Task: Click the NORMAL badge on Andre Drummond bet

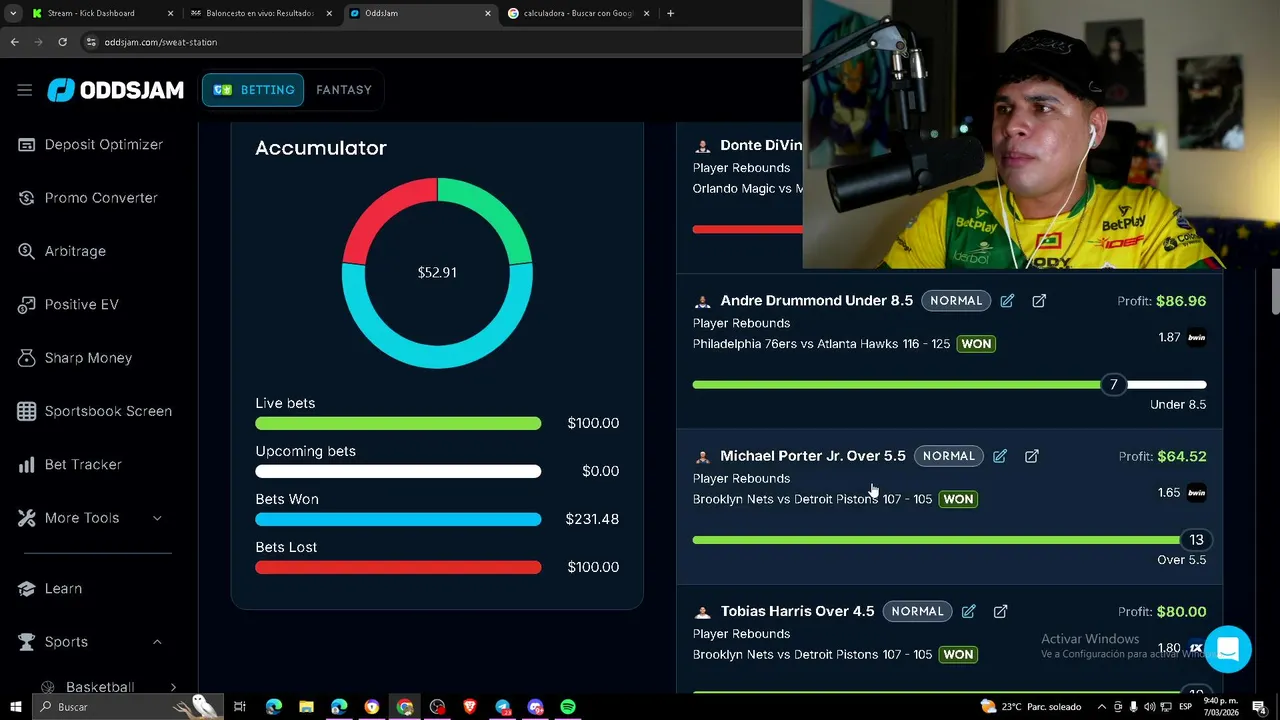Action: (x=956, y=301)
